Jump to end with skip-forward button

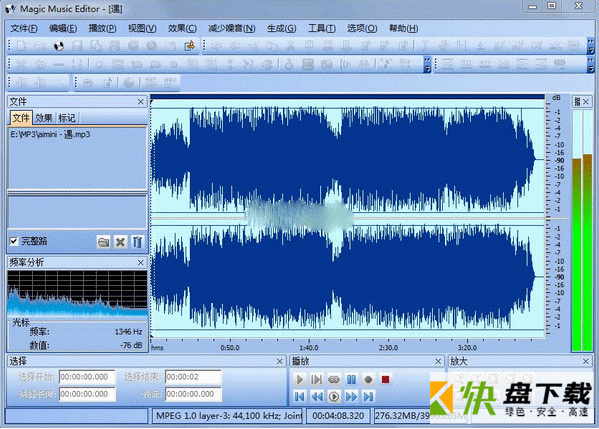tap(368, 397)
